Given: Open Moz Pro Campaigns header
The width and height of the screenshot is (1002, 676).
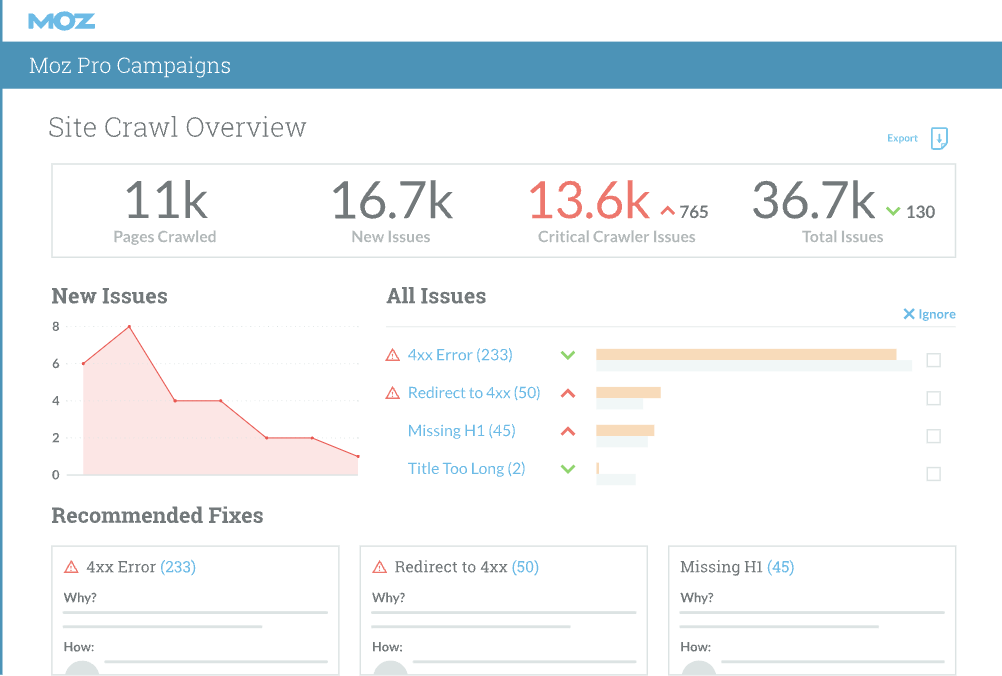Looking at the screenshot, I should pyautogui.click(x=130, y=66).
